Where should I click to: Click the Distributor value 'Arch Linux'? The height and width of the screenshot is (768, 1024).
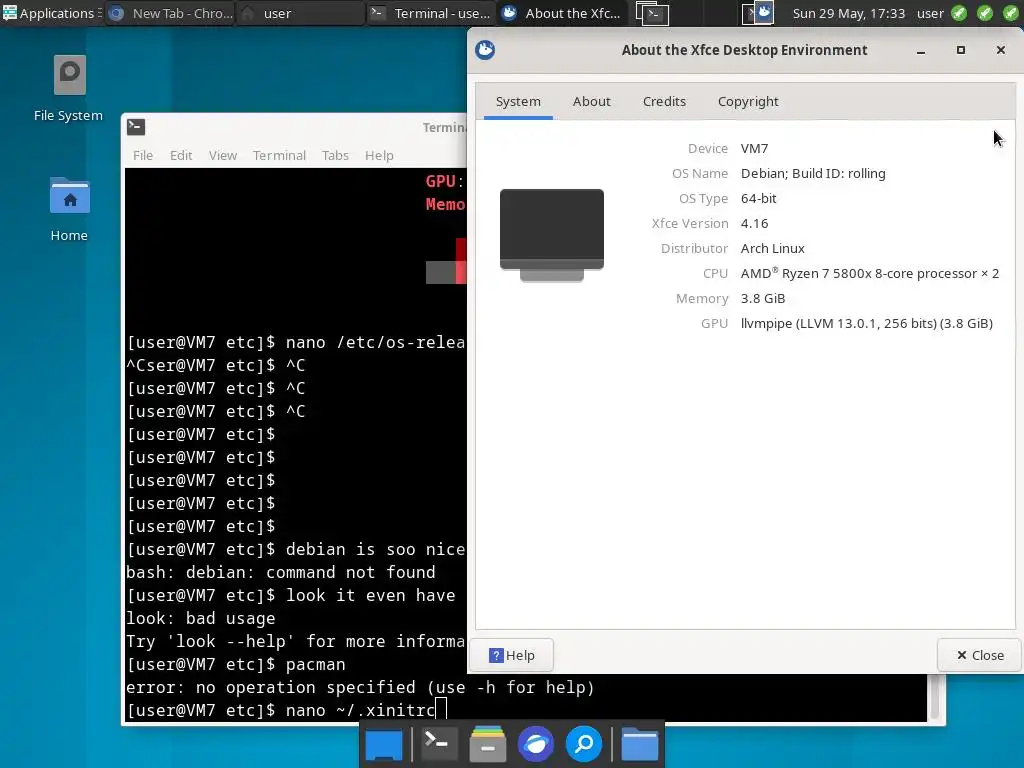pyautogui.click(x=773, y=248)
